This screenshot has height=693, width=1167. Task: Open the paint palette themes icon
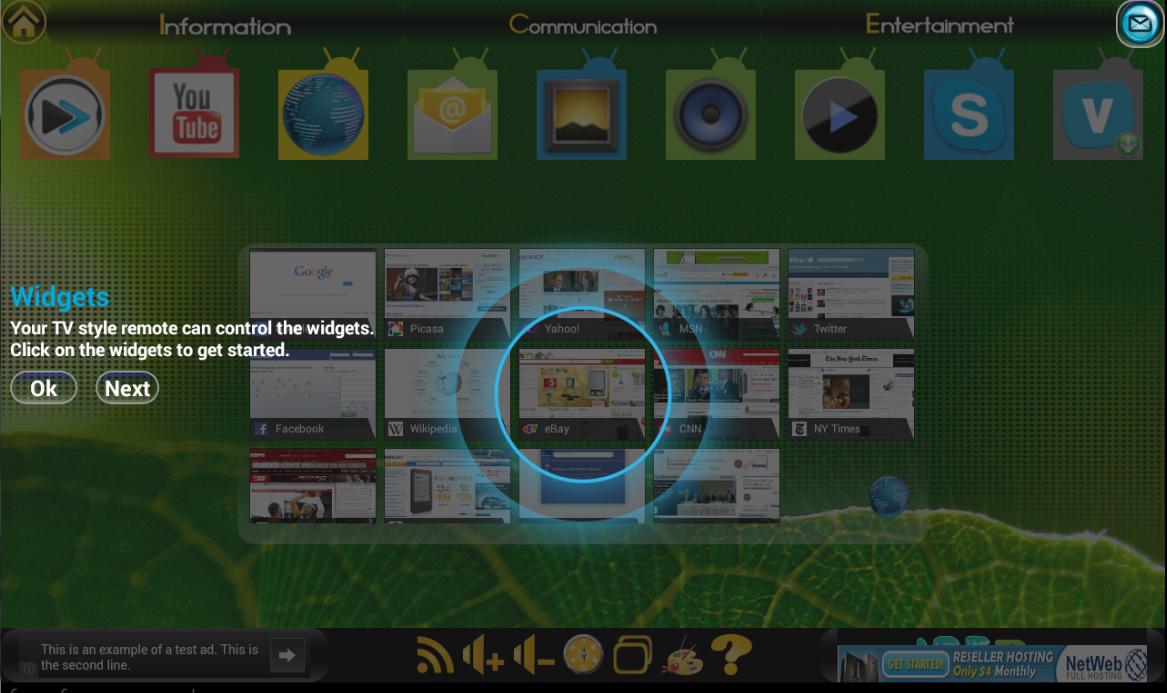tap(682, 656)
